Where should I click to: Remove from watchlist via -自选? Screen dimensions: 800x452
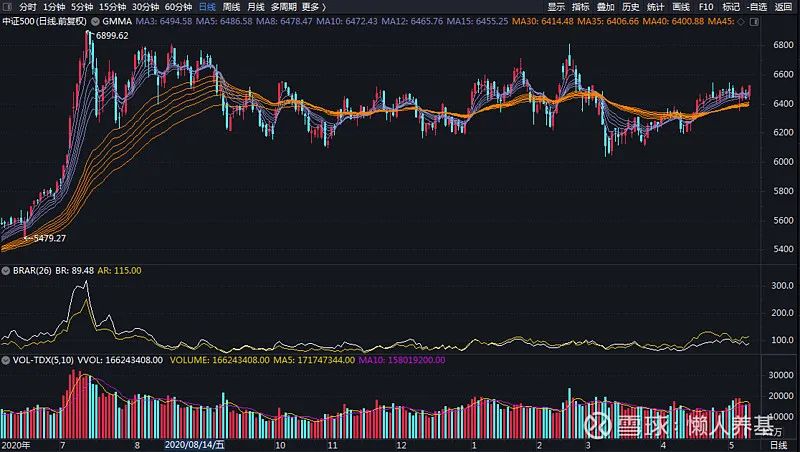pyautogui.click(x=757, y=7)
